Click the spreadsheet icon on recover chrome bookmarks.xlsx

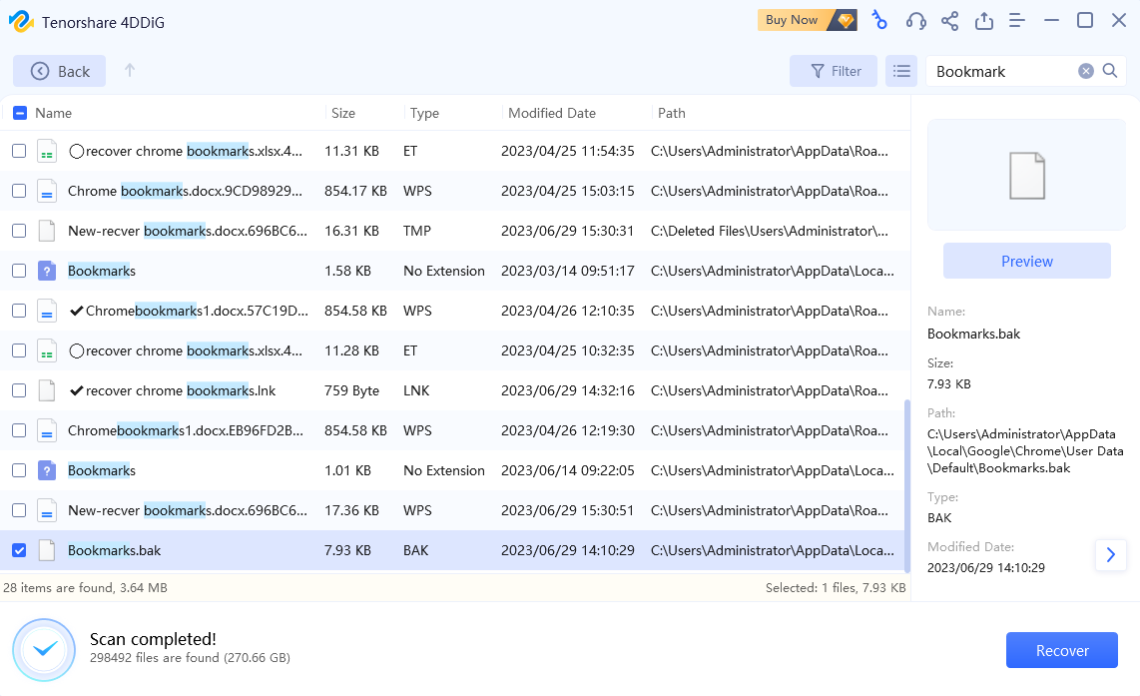pos(45,150)
